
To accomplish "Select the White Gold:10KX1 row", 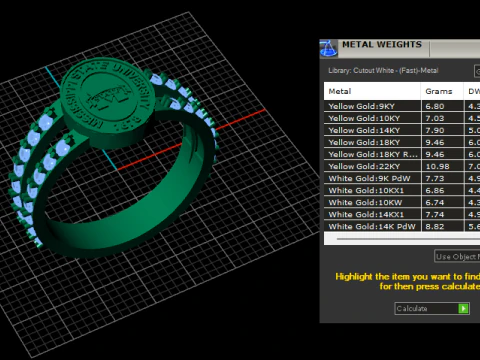I will tap(402, 190).
